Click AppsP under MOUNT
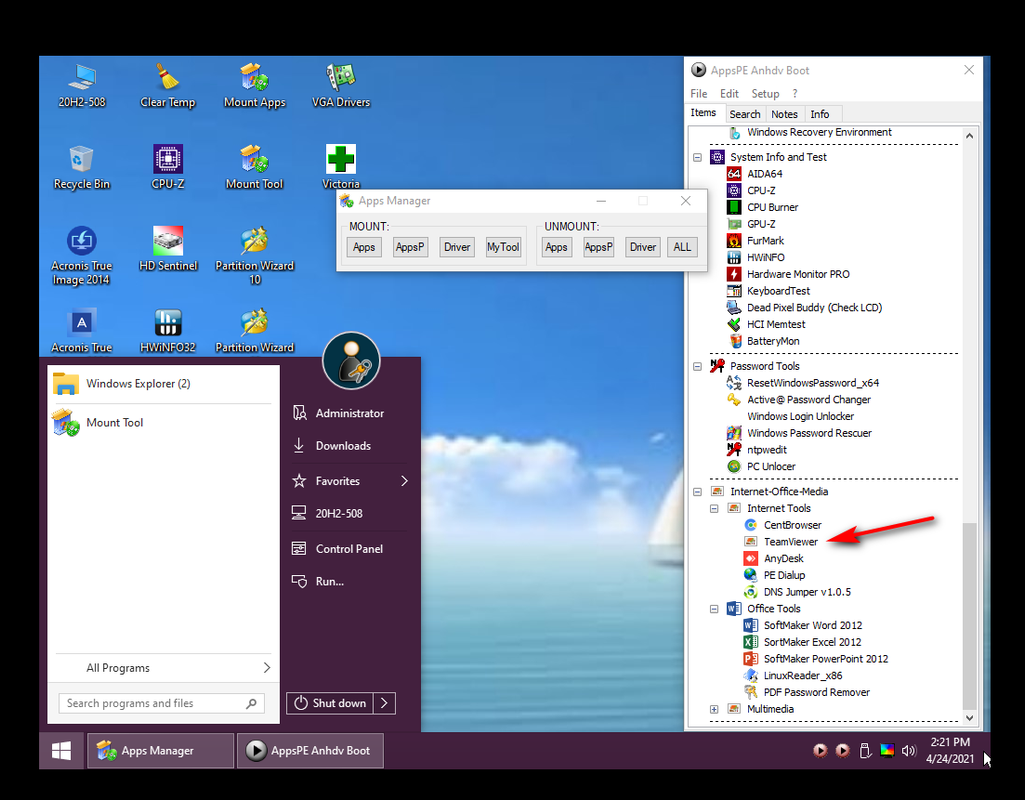 410,247
